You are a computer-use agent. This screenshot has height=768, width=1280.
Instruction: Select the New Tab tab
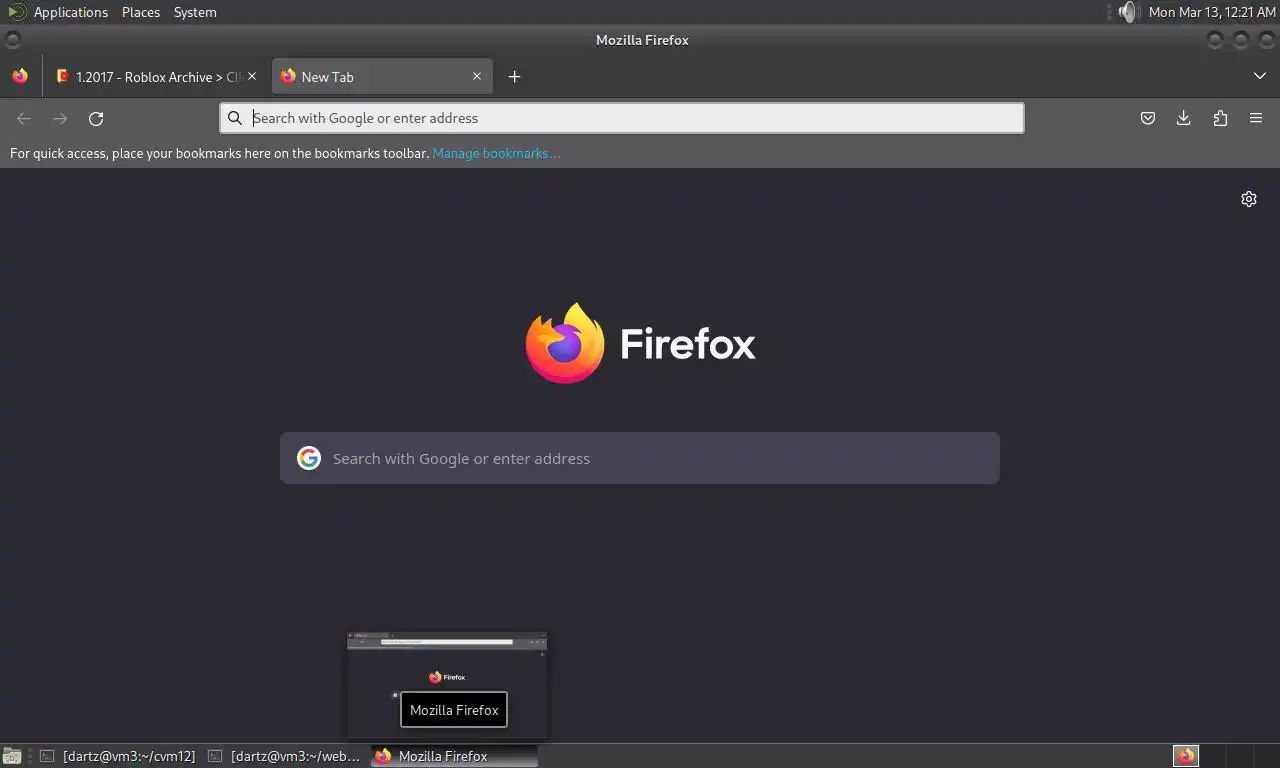382,77
